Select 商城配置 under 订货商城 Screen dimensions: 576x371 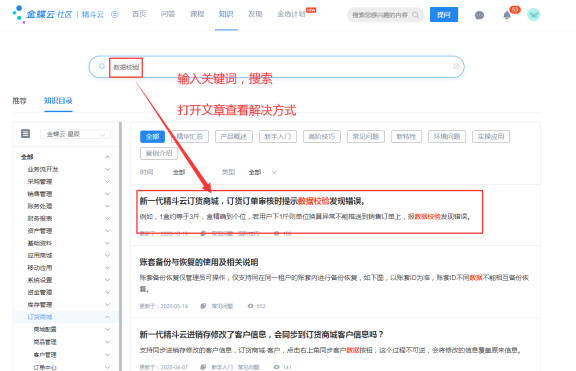(x=45, y=329)
